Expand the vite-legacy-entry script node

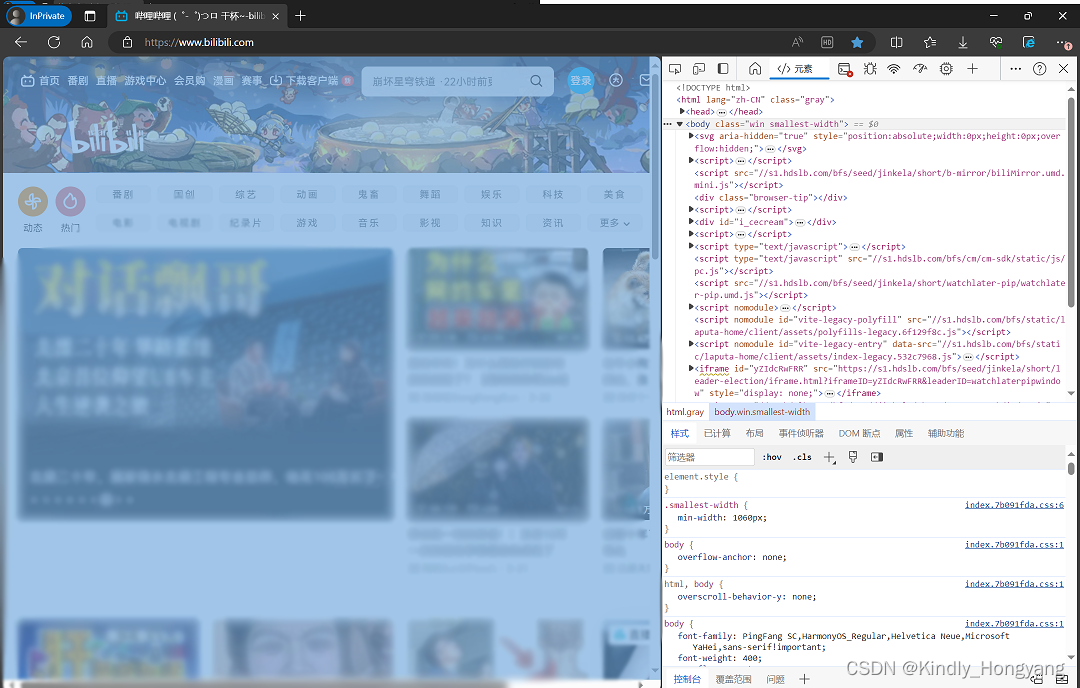(x=691, y=344)
